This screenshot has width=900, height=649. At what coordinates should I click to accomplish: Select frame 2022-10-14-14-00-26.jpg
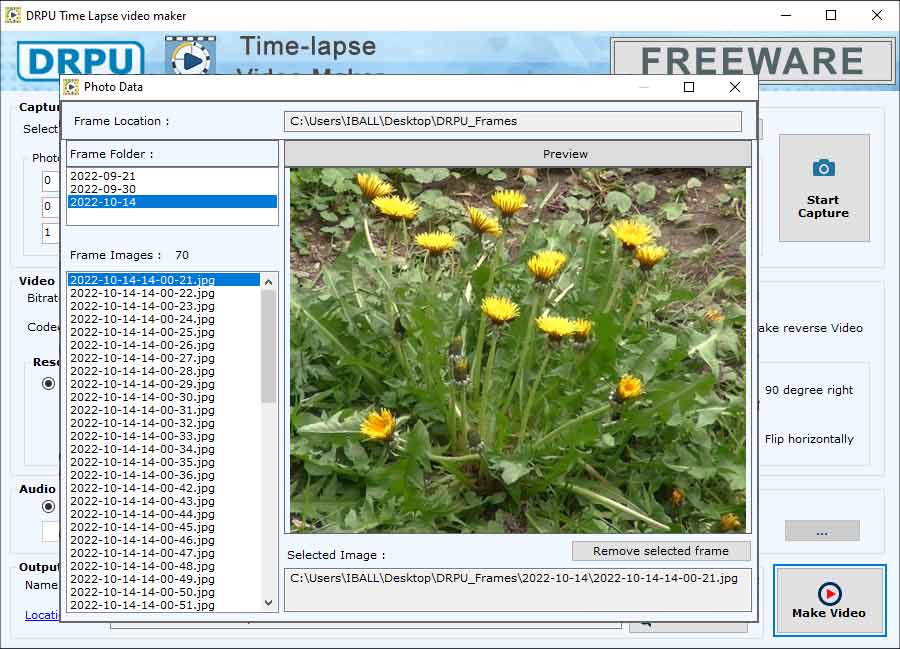[164, 345]
